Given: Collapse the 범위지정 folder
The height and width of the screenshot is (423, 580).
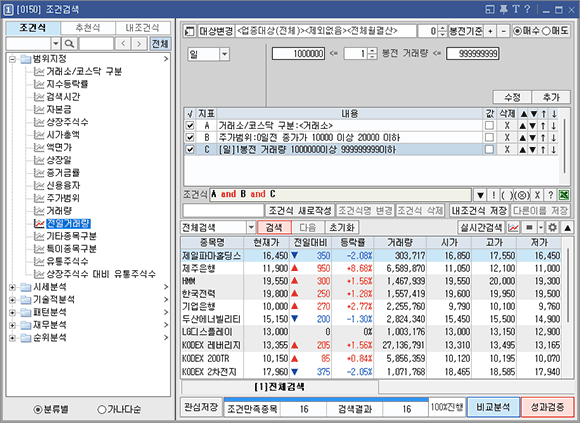Looking at the screenshot, I should pyautogui.click(x=13, y=59).
